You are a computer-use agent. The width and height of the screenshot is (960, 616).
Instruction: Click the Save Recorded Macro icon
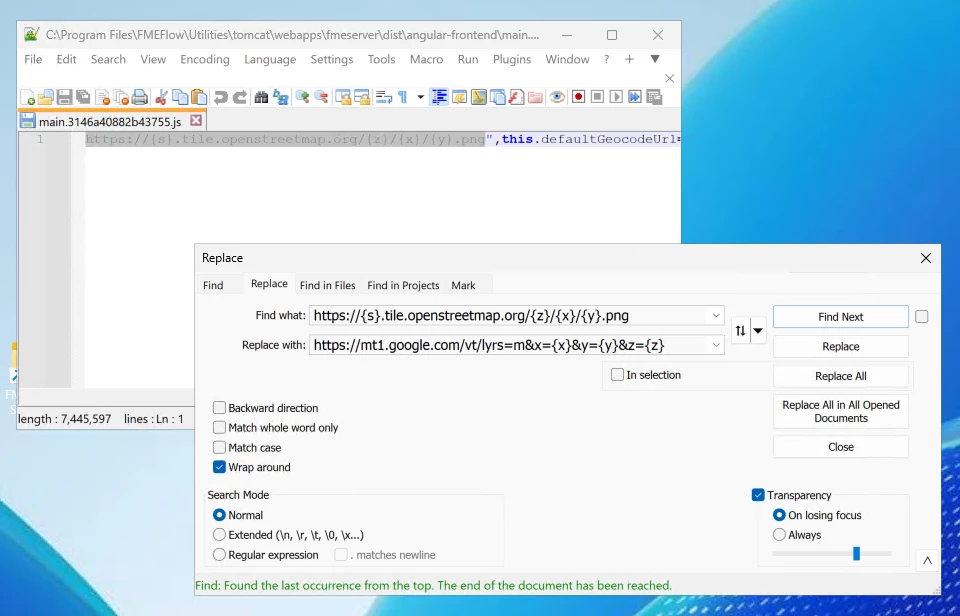654,97
